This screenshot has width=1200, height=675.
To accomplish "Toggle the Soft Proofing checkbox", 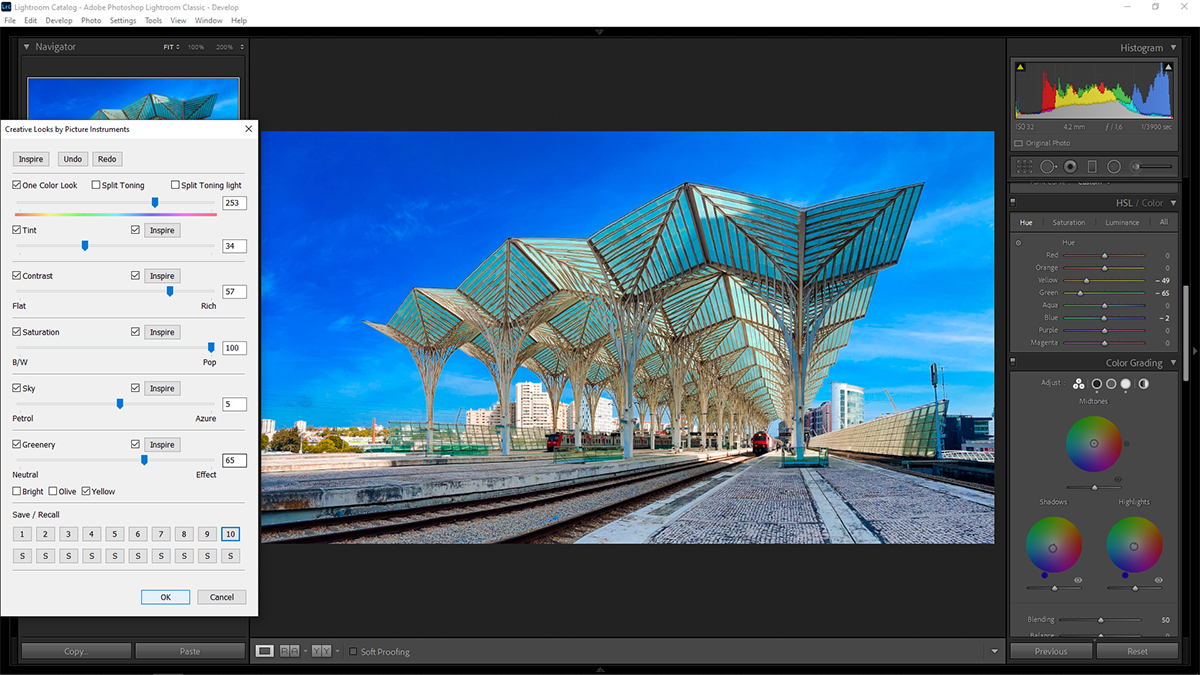I will 353,651.
